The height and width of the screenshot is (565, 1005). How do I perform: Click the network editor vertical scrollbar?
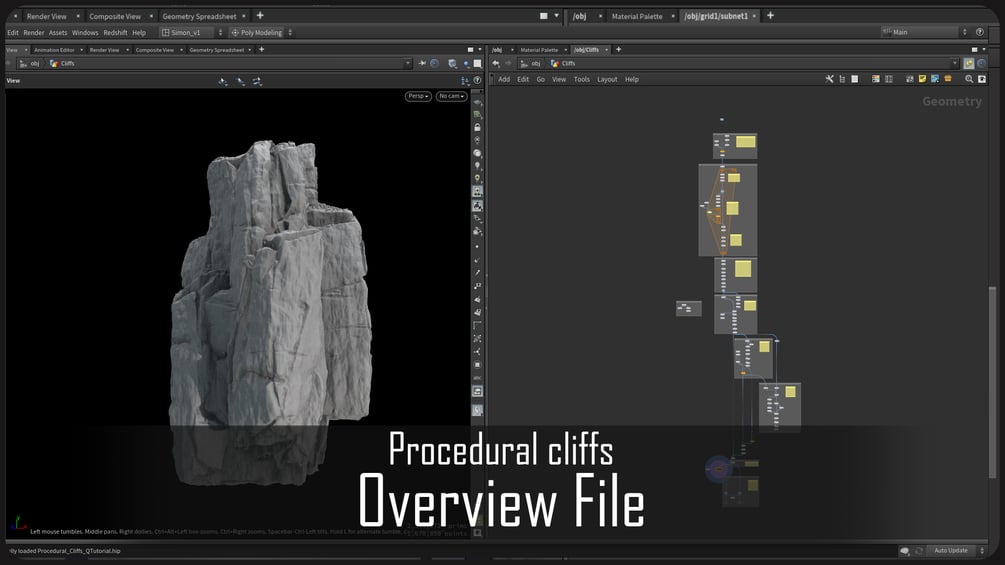pos(992,381)
